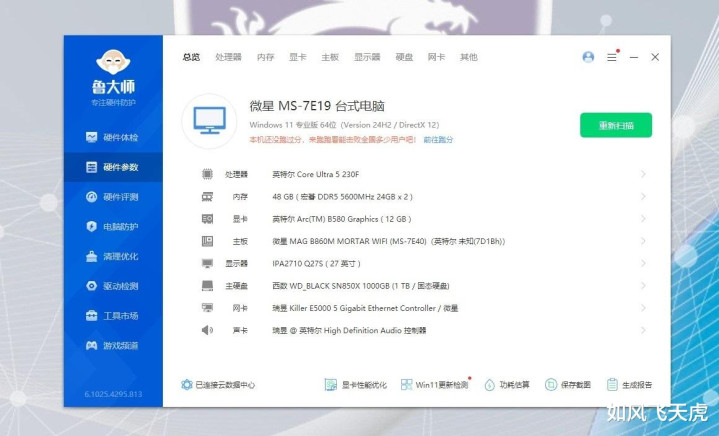Open Win11更新检测 tool
719x436 pixels.
pyautogui.click(x=434, y=385)
